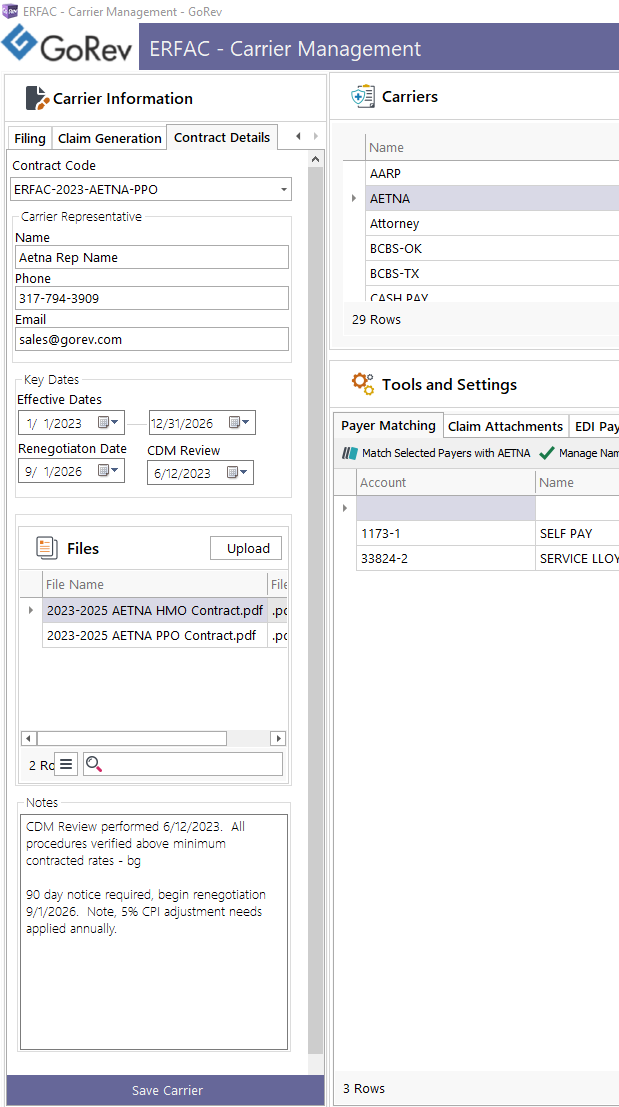This screenshot has height=1107, width=619.
Task: Click the Payer Matching new-row indicator arrow
Action: (345, 508)
